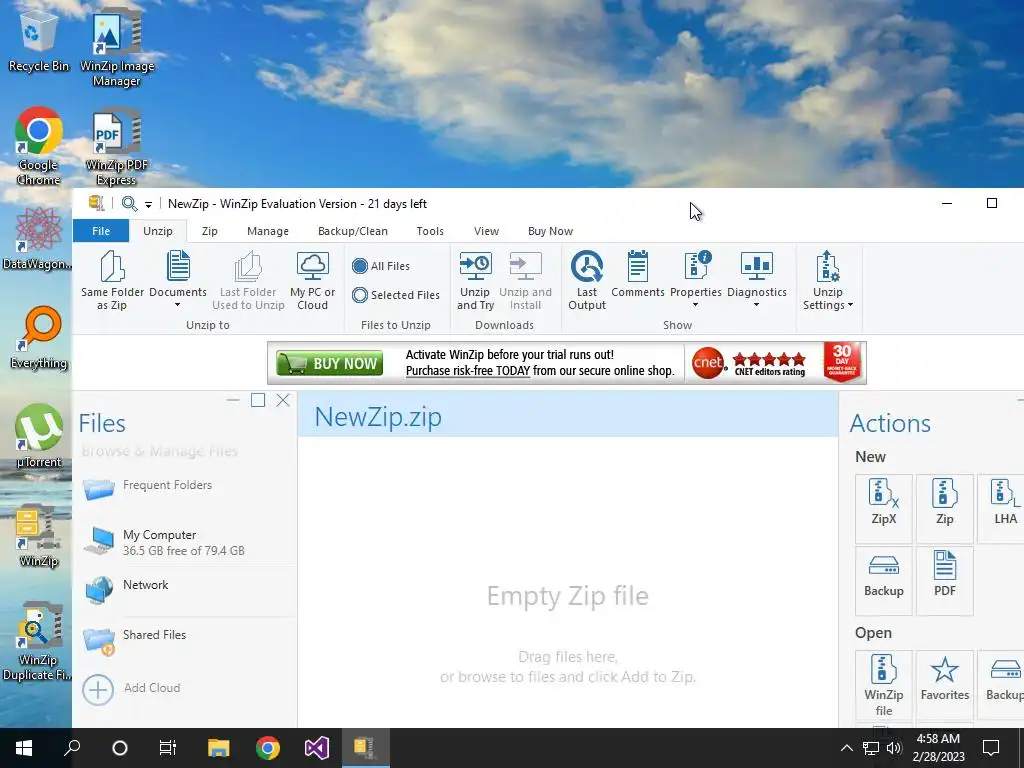Switch to the View ribbon tab
The image size is (1024, 768).
click(x=486, y=231)
